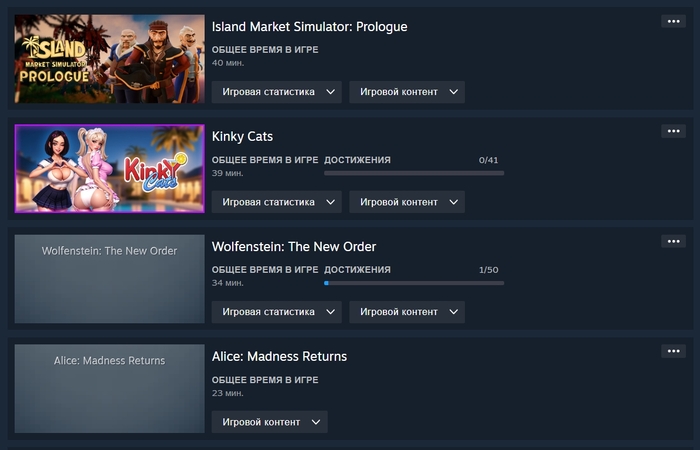Select the Wolfenstein: The New Order placeholder thumbnail

pos(109,279)
